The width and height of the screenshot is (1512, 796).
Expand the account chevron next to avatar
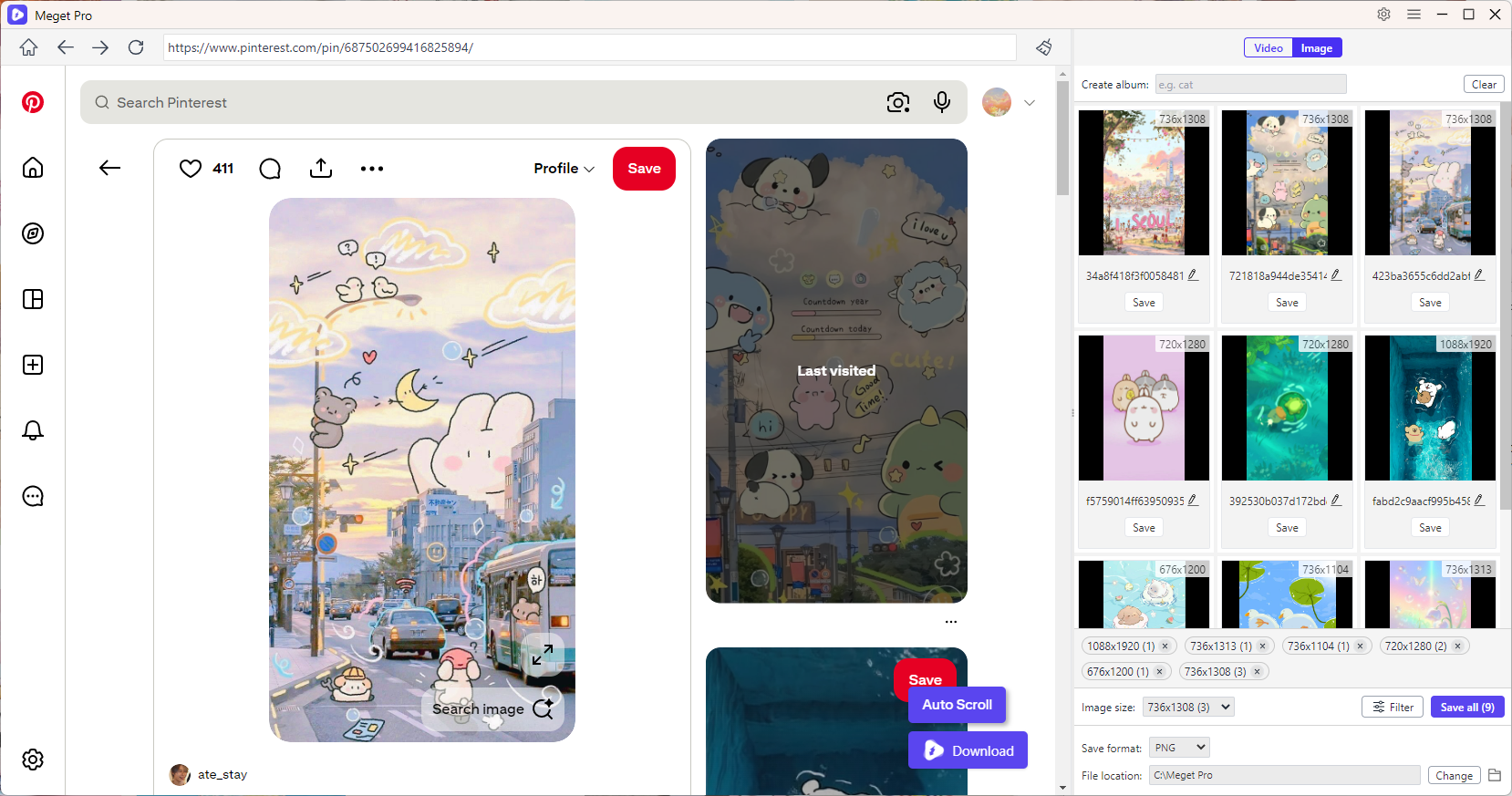[1030, 102]
